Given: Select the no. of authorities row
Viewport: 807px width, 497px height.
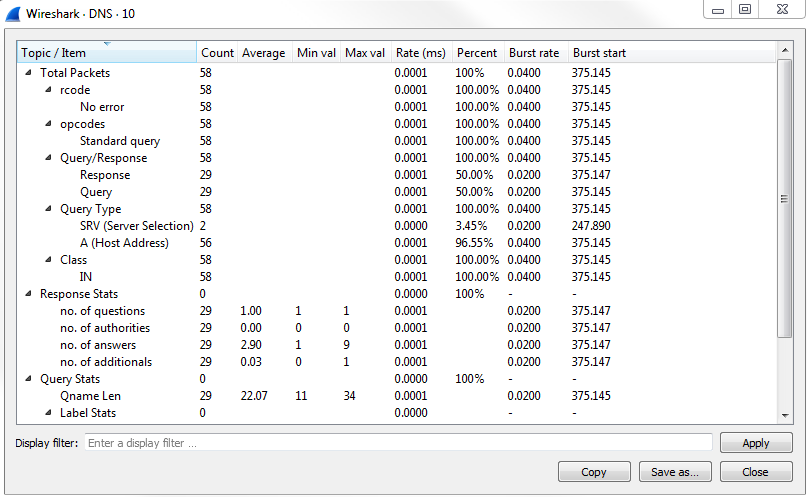Looking at the screenshot, I should tap(396, 327).
